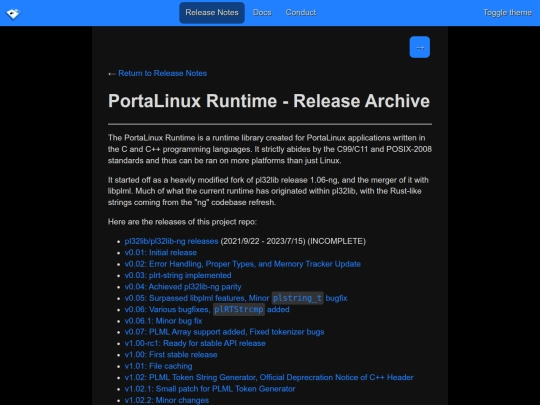This screenshot has height=405, width=540.
Task: Open v1.01: File caching
Action: click(158, 366)
